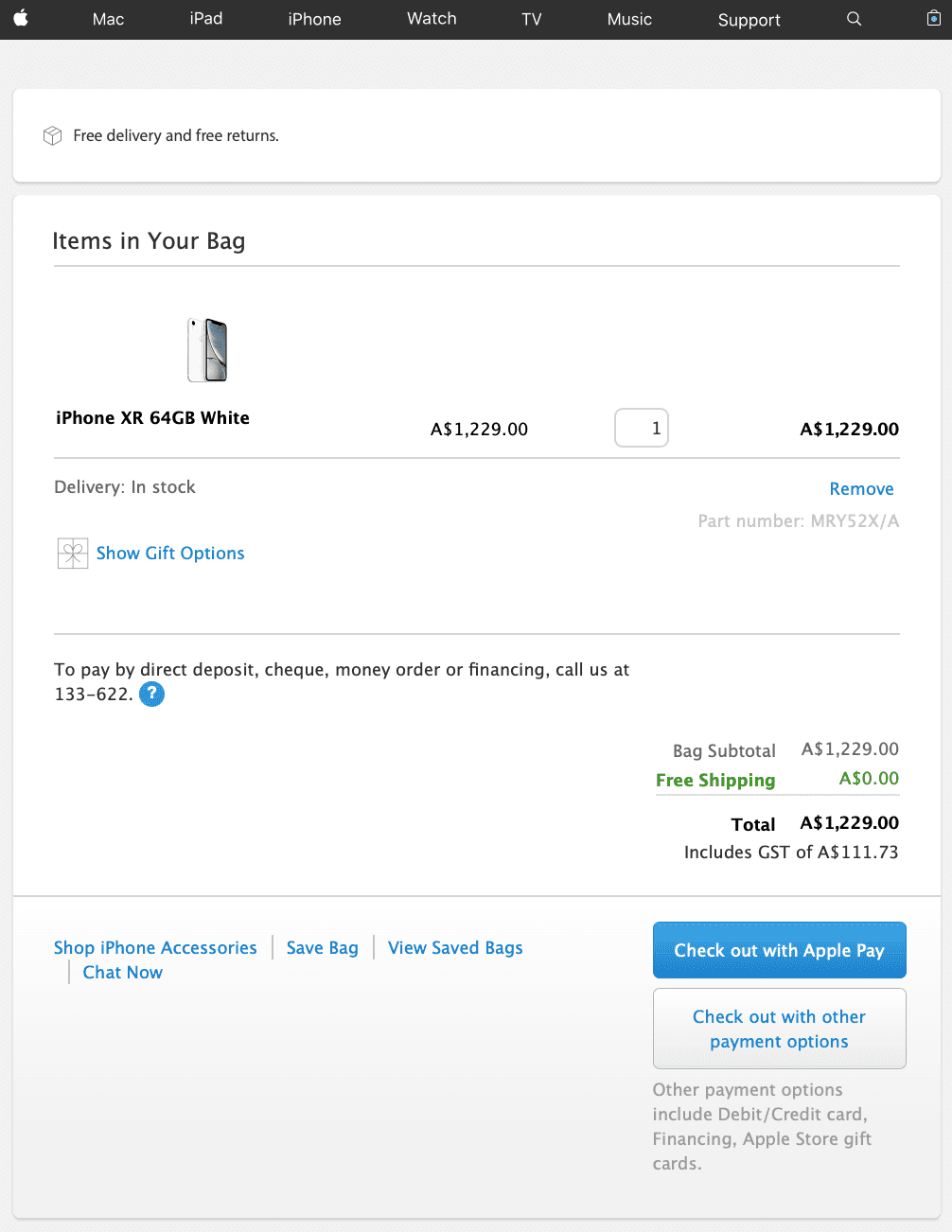Open the shopping bag icon
Screen dimensions: 952x1232
point(933,19)
